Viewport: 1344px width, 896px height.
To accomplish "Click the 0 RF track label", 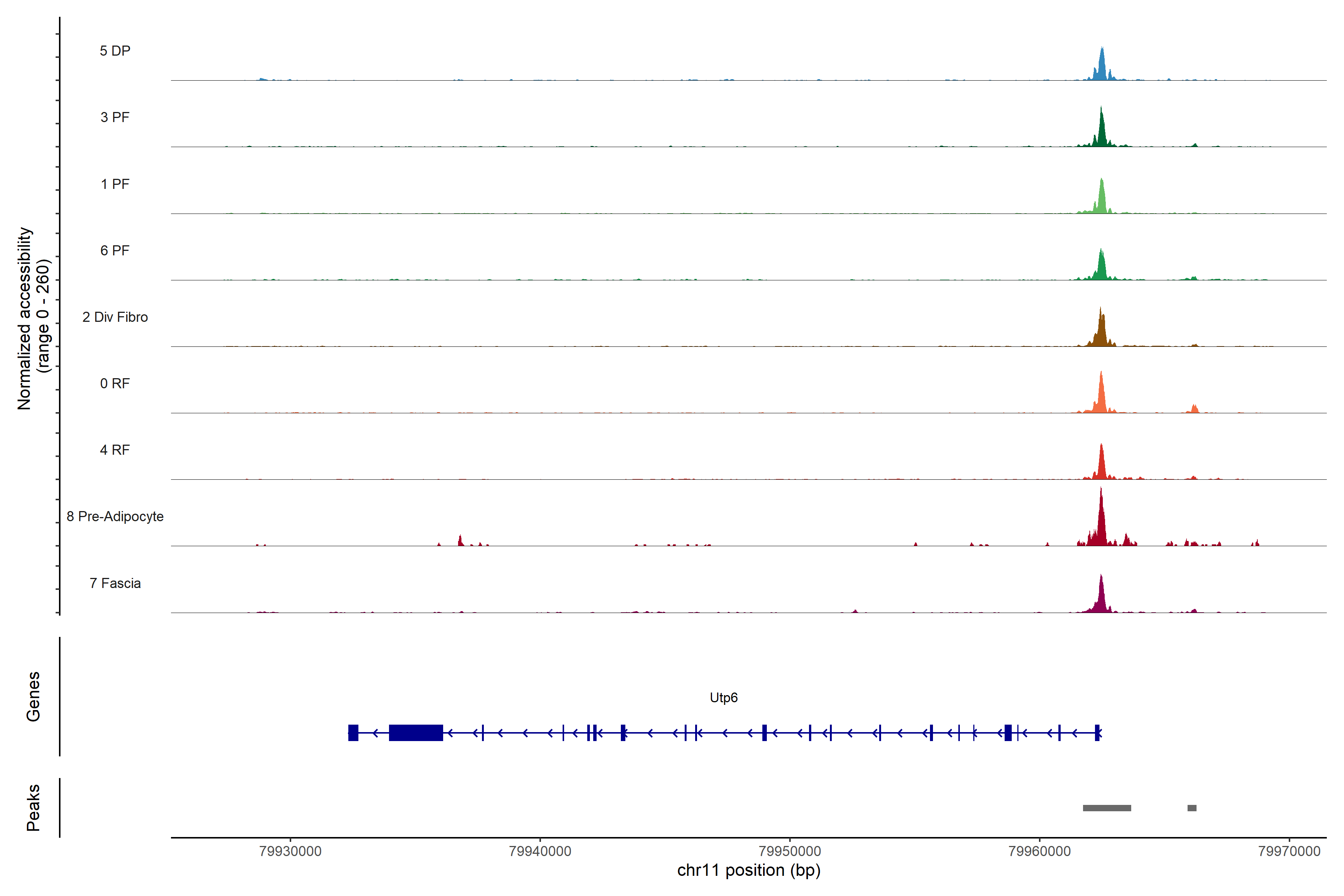I will [115, 383].
